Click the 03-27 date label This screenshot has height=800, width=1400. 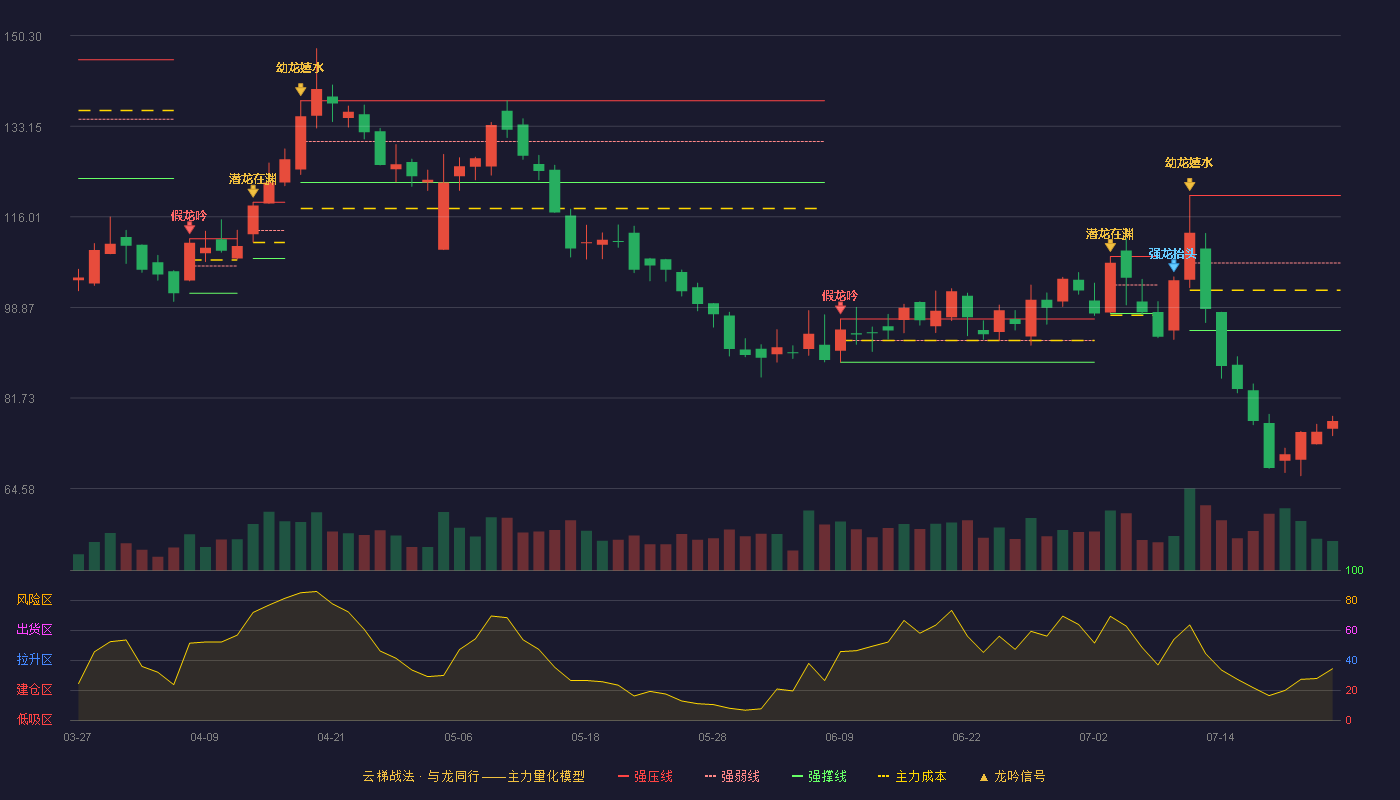coord(77,737)
